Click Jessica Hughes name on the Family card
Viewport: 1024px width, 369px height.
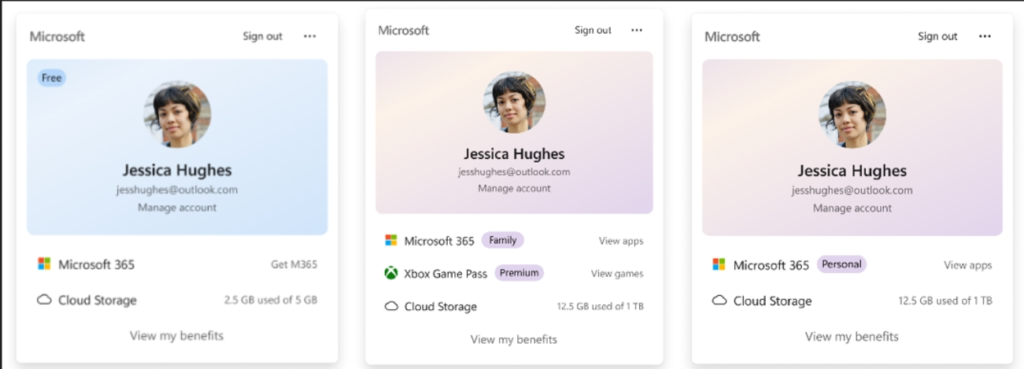514,154
